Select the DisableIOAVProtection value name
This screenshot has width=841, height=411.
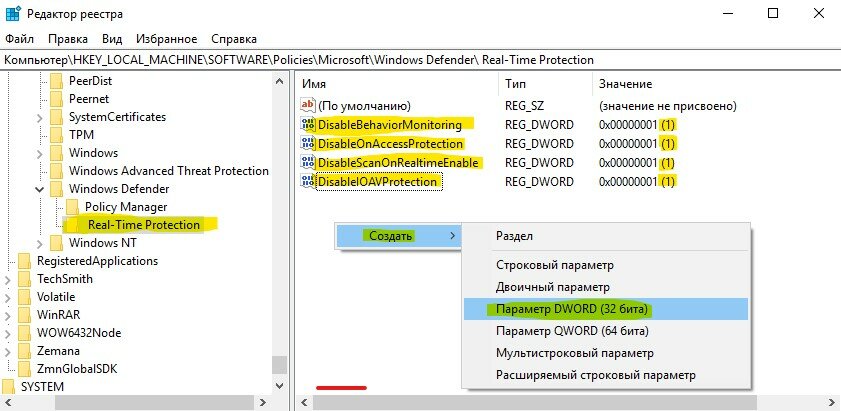coord(378,181)
